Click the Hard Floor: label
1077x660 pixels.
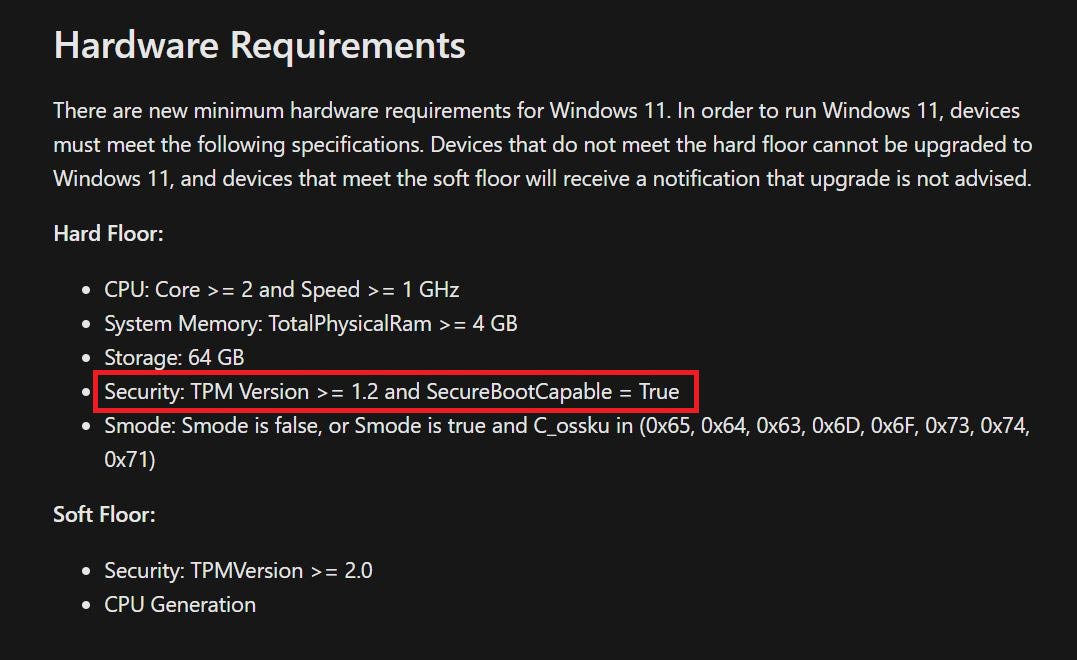[108, 233]
